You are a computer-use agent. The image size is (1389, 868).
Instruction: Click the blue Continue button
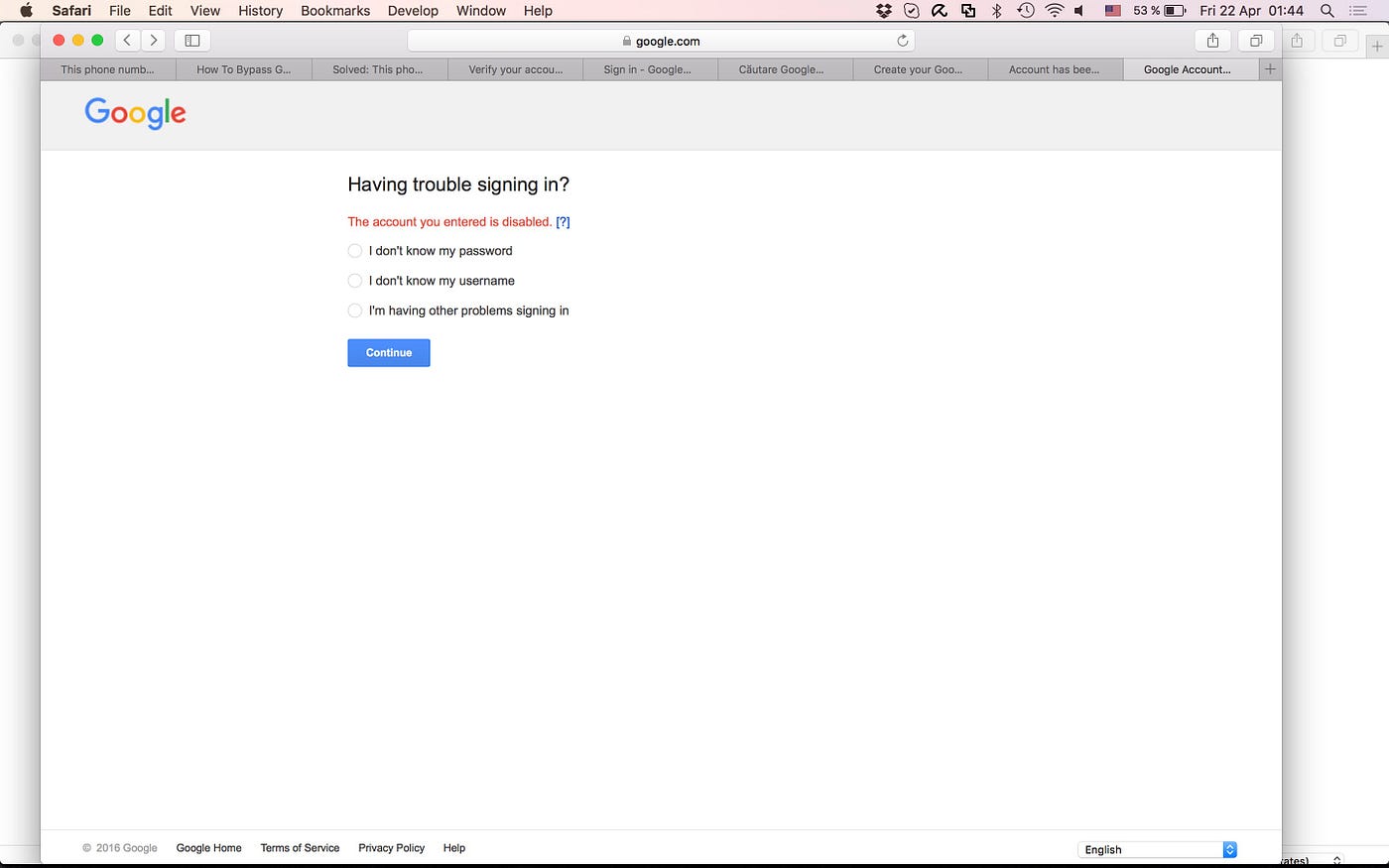(x=389, y=353)
